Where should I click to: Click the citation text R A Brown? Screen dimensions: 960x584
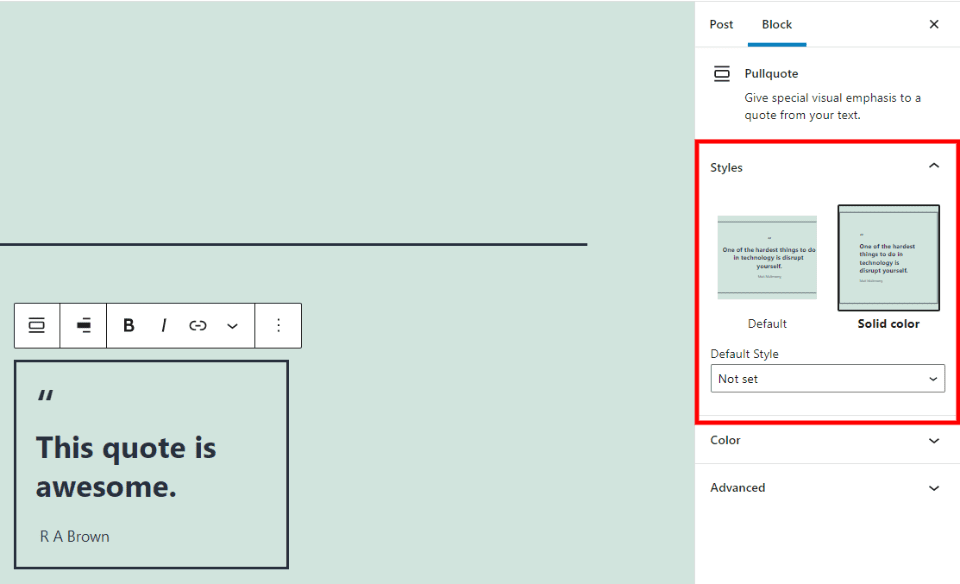pos(74,536)
